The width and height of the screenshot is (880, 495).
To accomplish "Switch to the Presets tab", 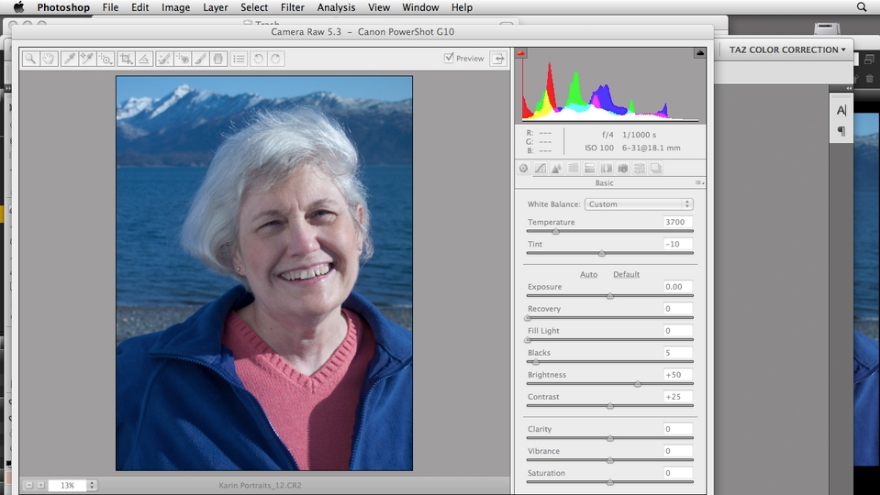I will pyautogui.click(x=639, y=168).
